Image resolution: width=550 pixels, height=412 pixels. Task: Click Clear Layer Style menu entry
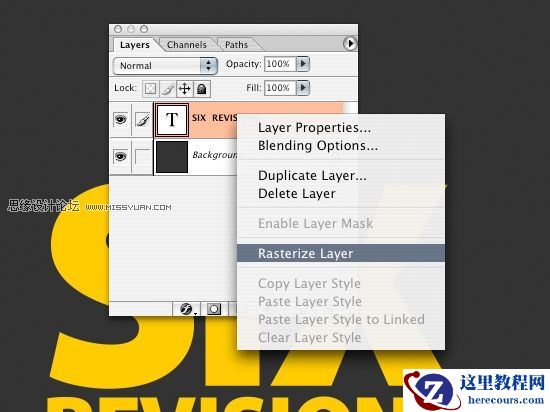309,337
